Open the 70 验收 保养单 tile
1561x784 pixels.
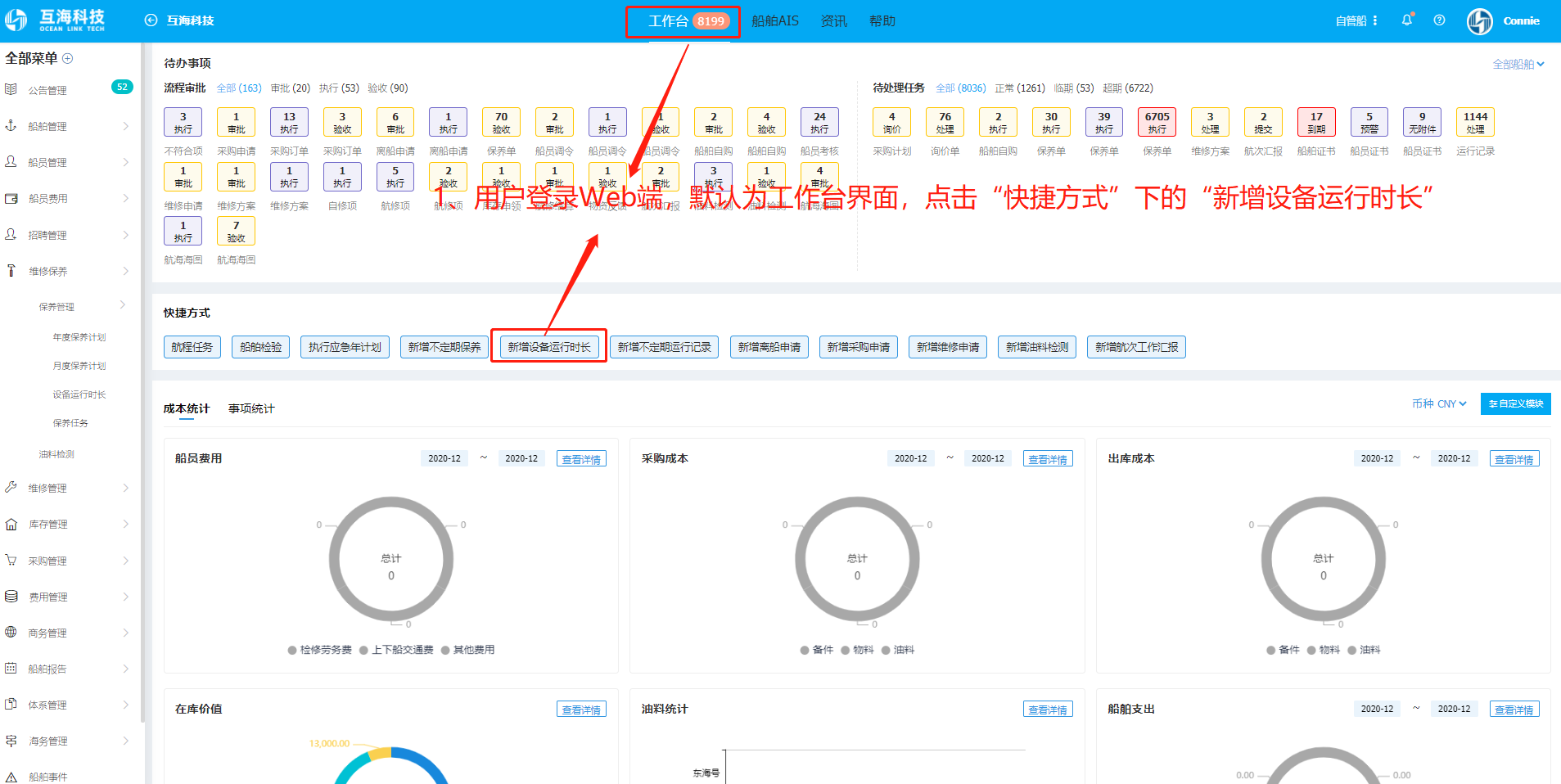[x=501, y=123]
